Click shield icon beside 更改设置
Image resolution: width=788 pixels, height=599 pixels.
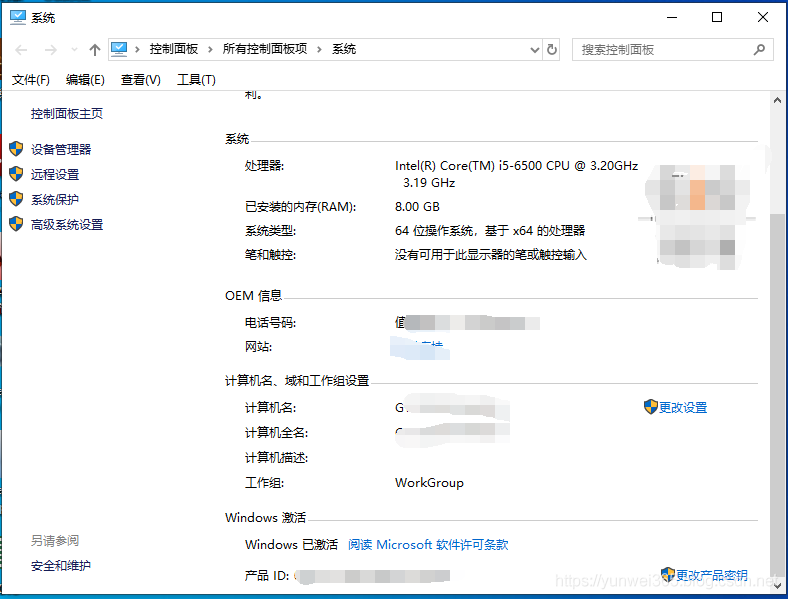click(x=651, y=407)
